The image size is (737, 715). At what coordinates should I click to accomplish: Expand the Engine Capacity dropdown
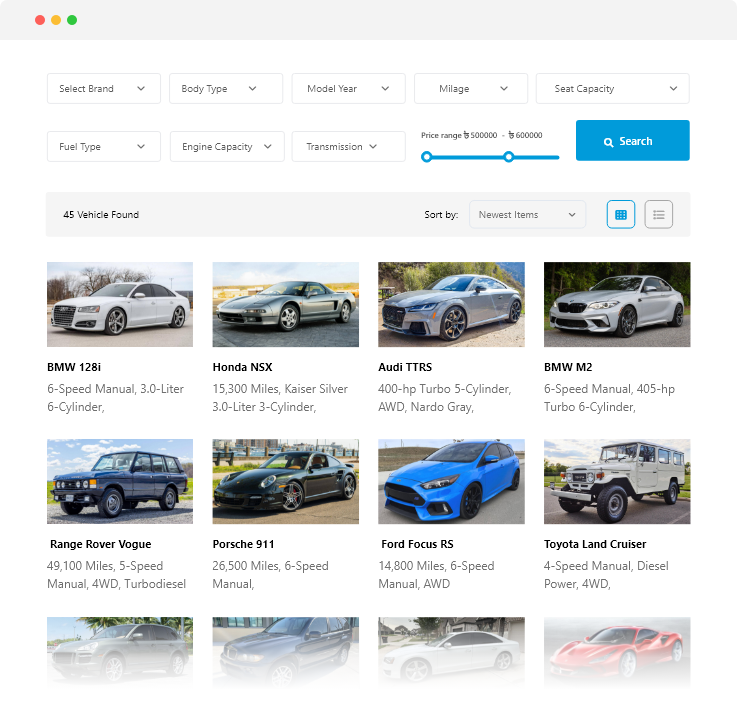227,147
